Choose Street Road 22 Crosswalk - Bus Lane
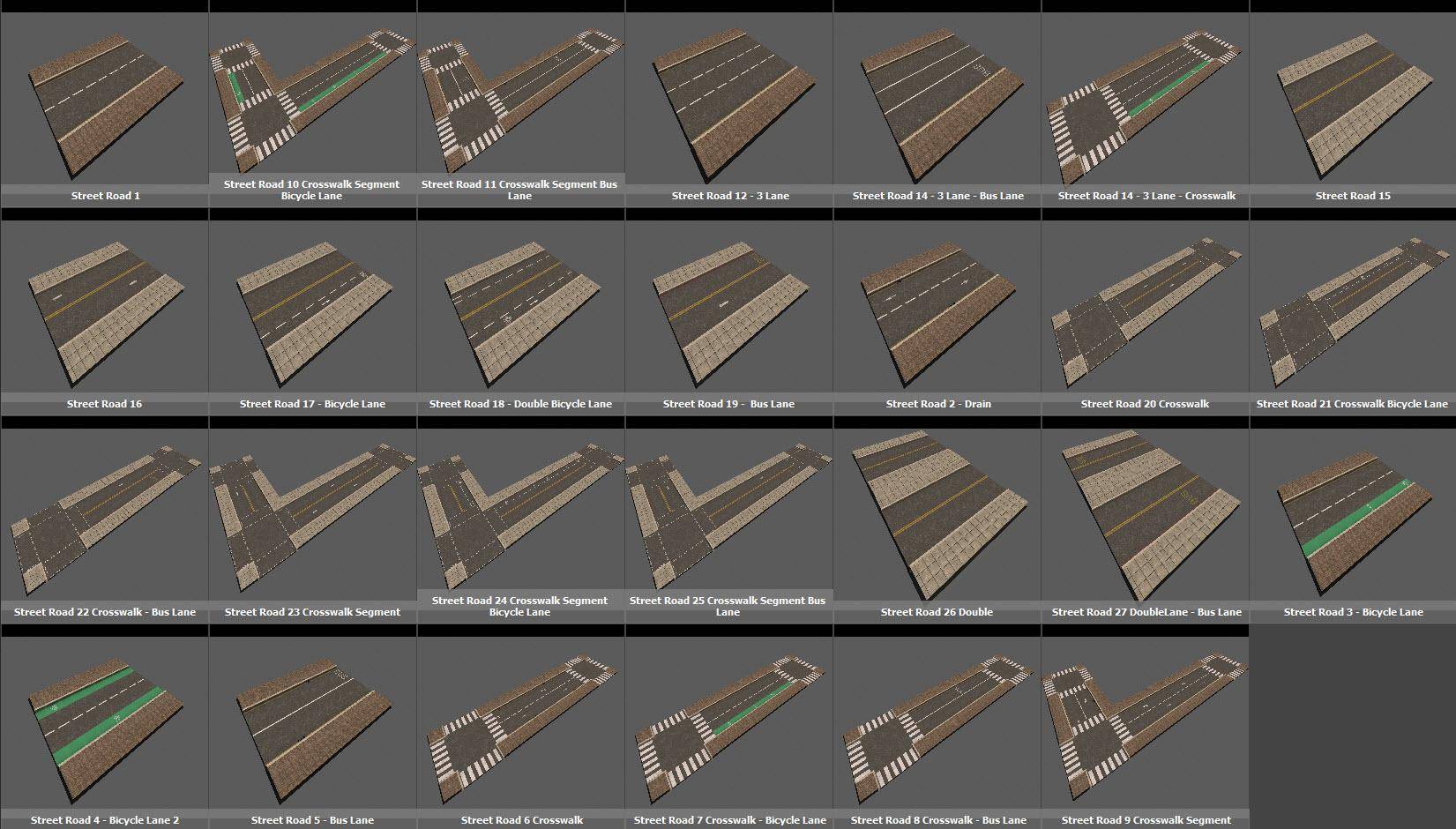The height and width of the screenshot is (829, 1456). click(x=103, y=516)
